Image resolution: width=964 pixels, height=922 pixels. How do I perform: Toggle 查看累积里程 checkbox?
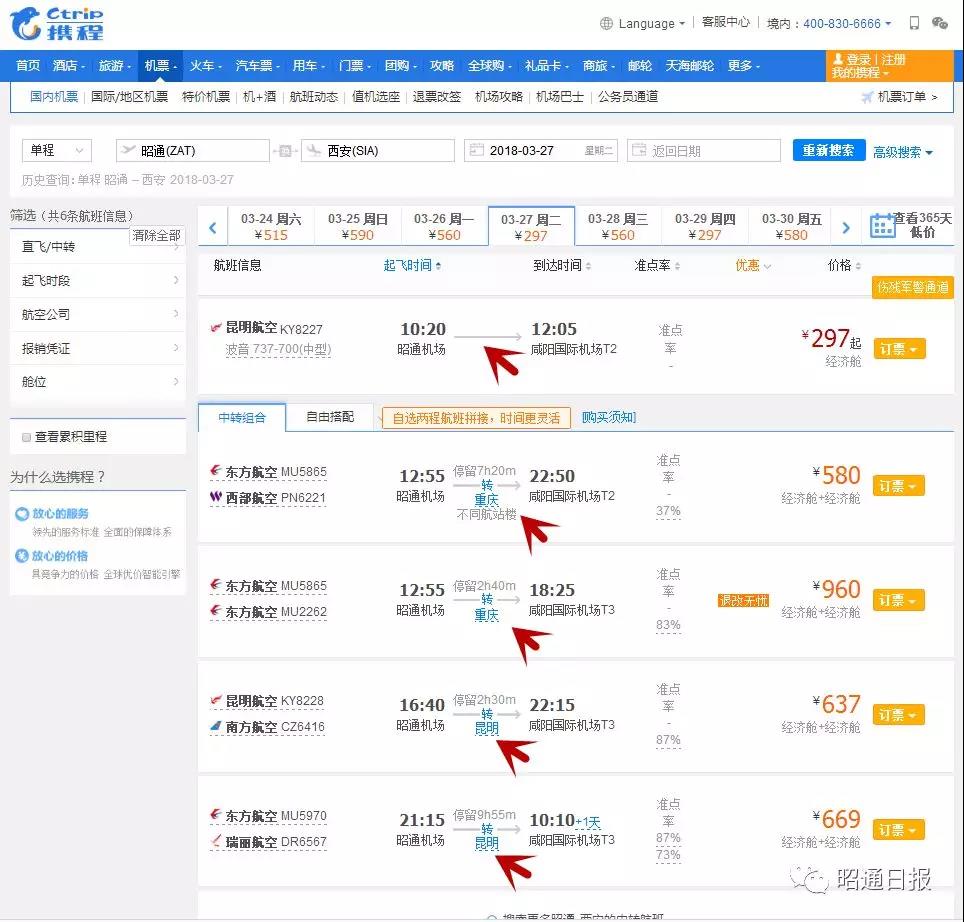(x=26, y=437)
